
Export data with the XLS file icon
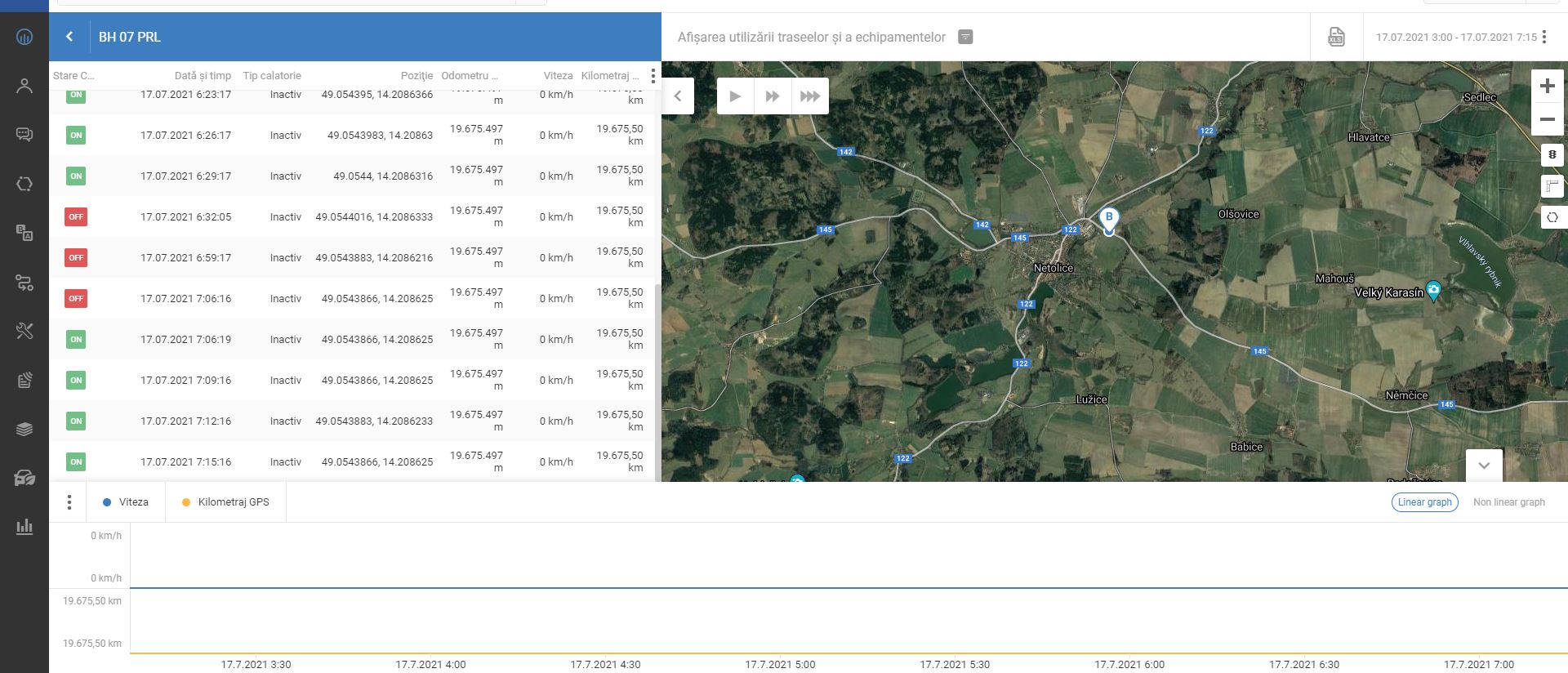[1336, 37]
